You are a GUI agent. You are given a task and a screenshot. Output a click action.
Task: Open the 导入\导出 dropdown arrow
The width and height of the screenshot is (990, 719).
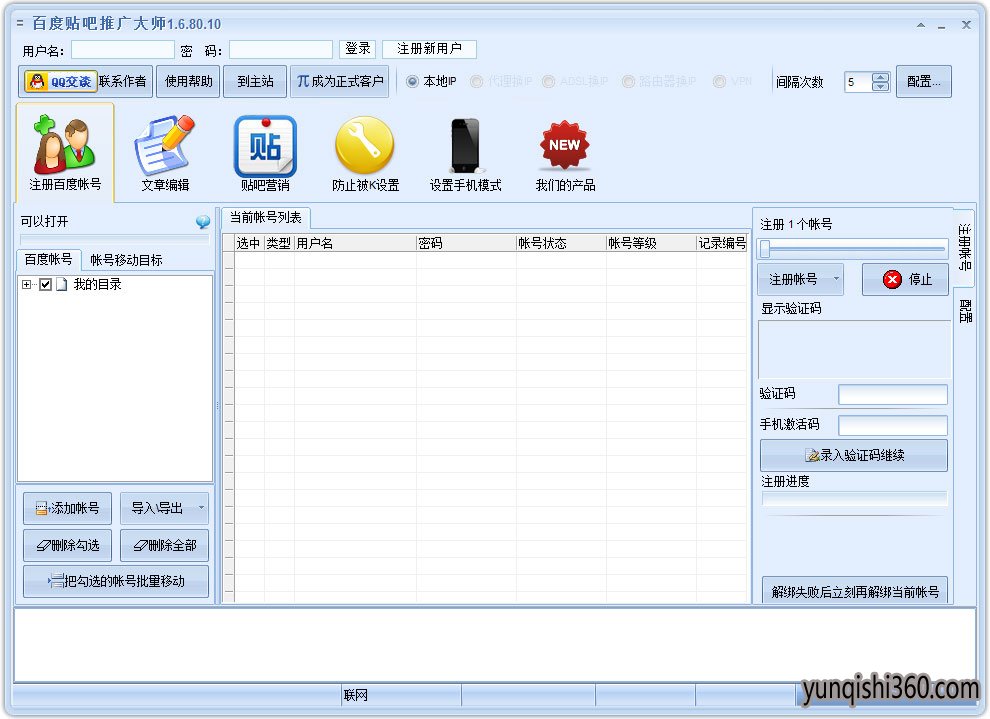pos(201,508)
